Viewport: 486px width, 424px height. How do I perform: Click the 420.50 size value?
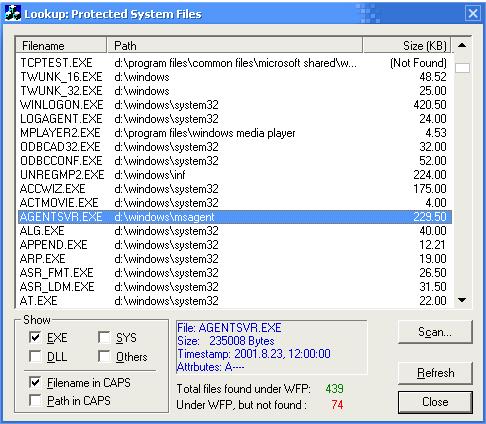(430, 105)
